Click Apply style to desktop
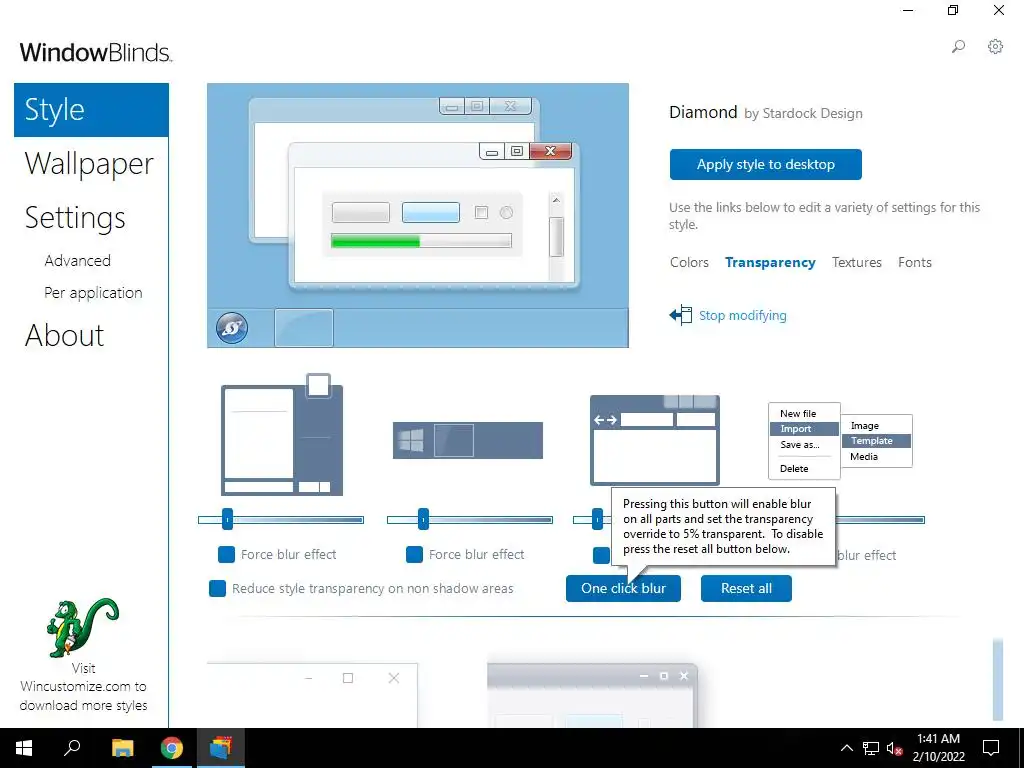Screen dimensions: 1024x768 pyautogui.click(x=765, y=165)
